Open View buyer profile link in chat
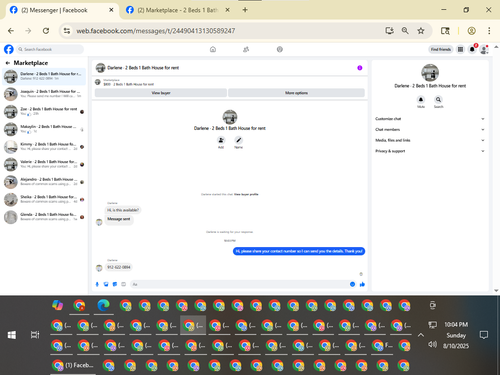The height and width of the screenshot is (375, 500). click(x=246, y=194)
